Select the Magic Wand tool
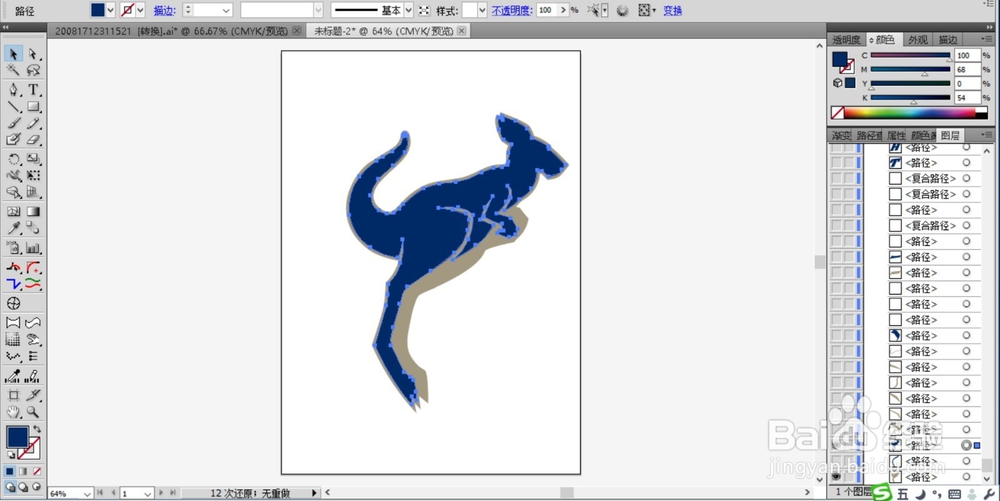 [x=13, y=69]
